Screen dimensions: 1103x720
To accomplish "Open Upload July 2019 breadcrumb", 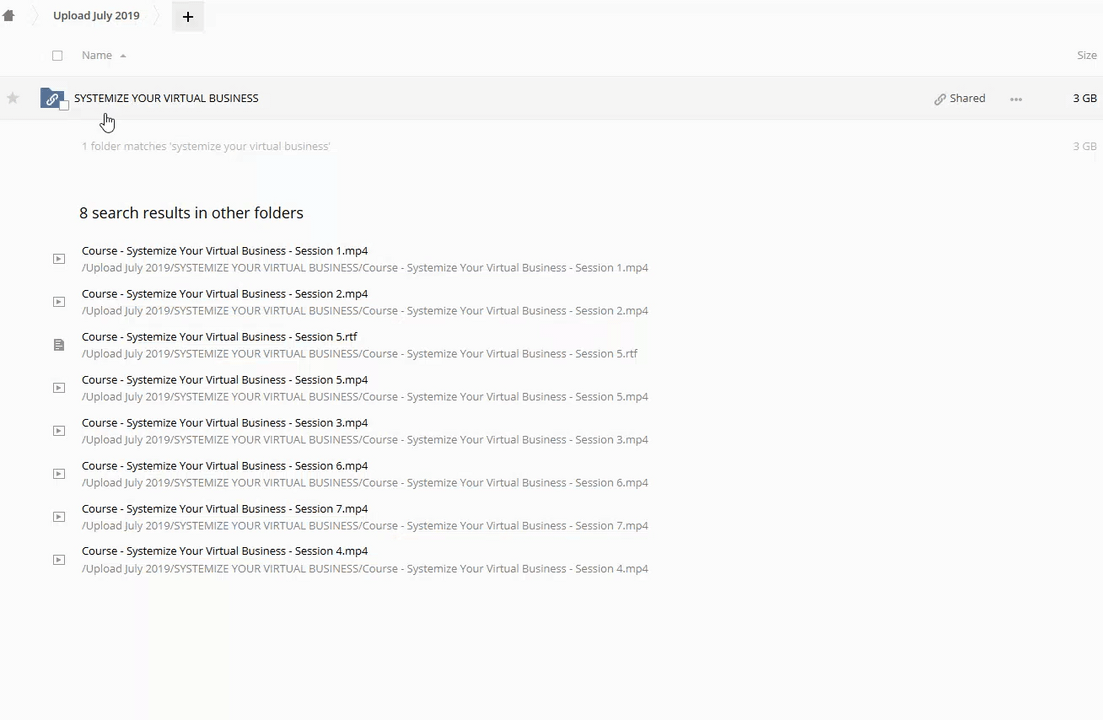I will click(96, 16).
